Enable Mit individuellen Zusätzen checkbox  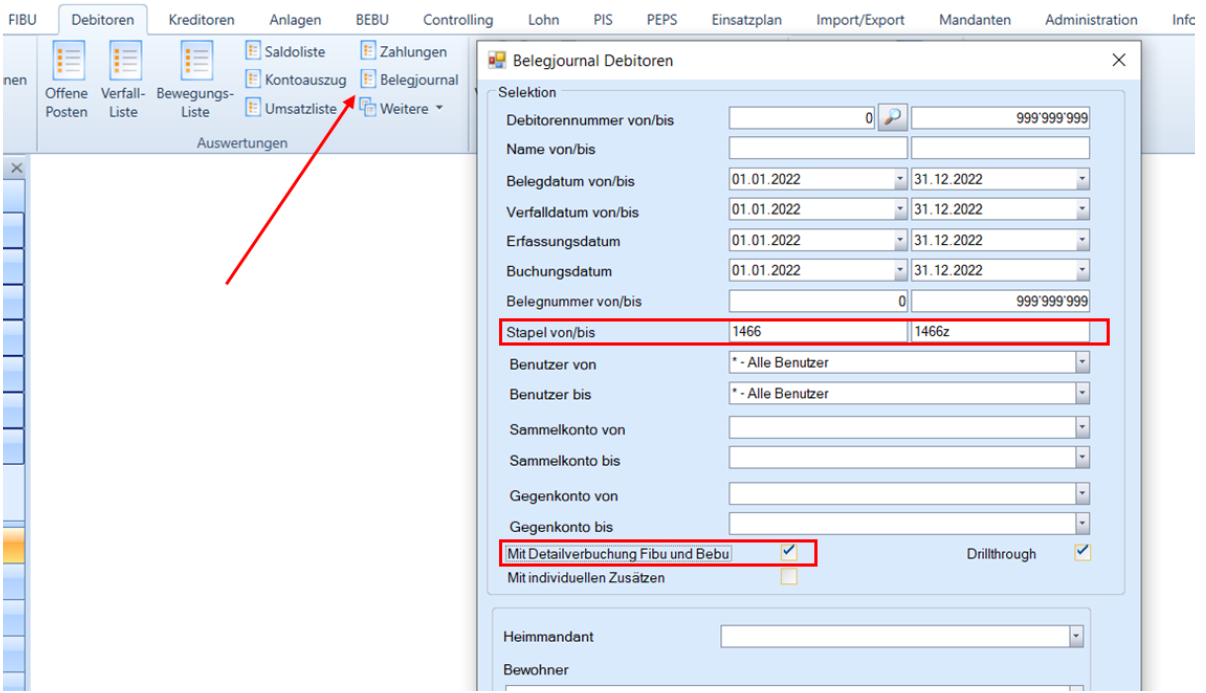point(789,577)
